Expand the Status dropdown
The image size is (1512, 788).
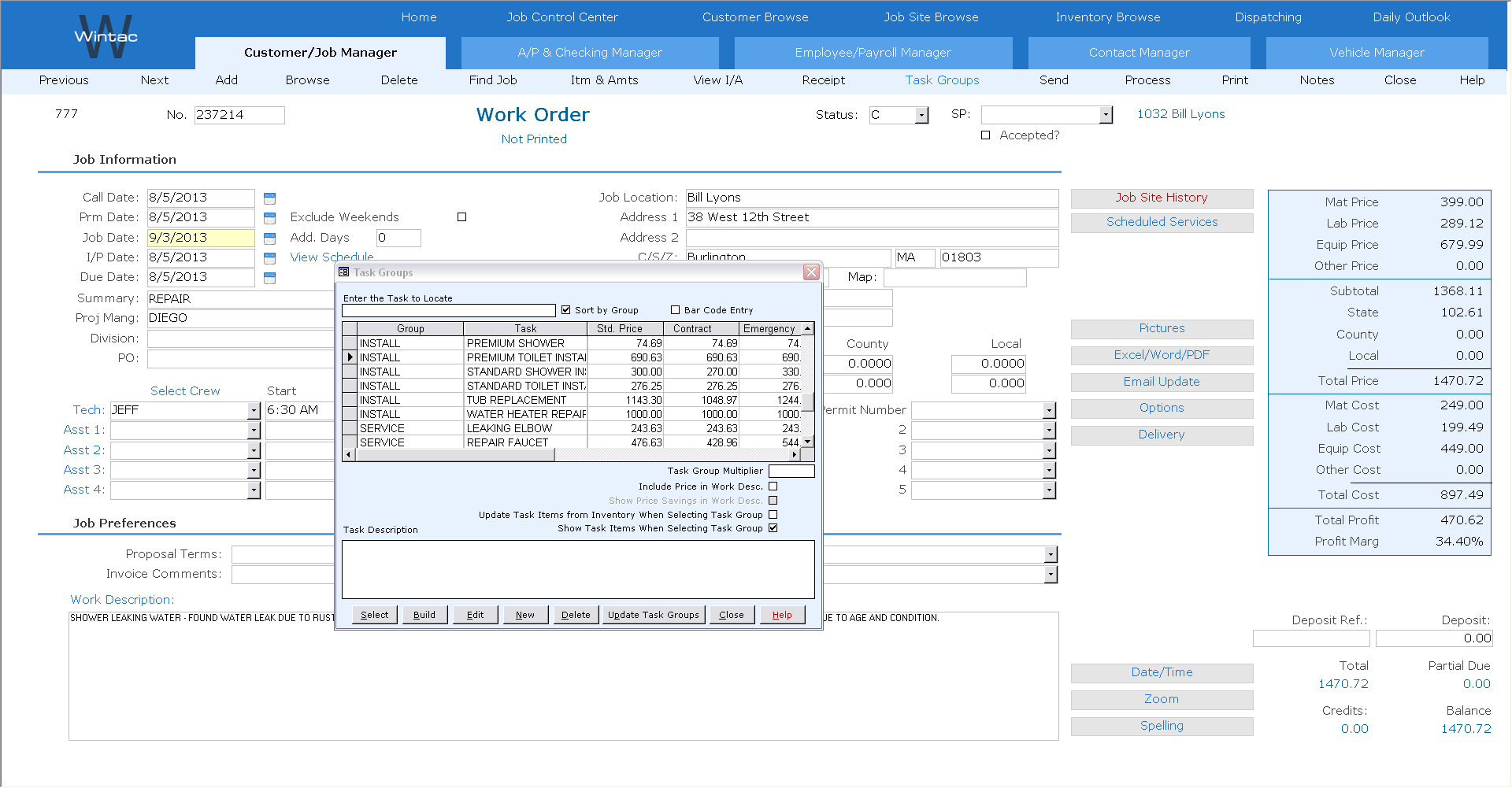921,116
